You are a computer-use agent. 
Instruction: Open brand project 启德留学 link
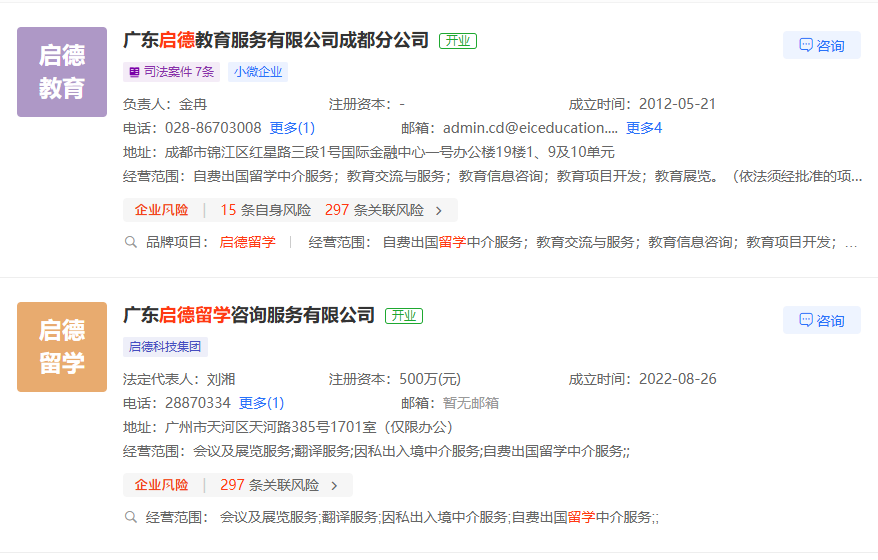point(247,242)
